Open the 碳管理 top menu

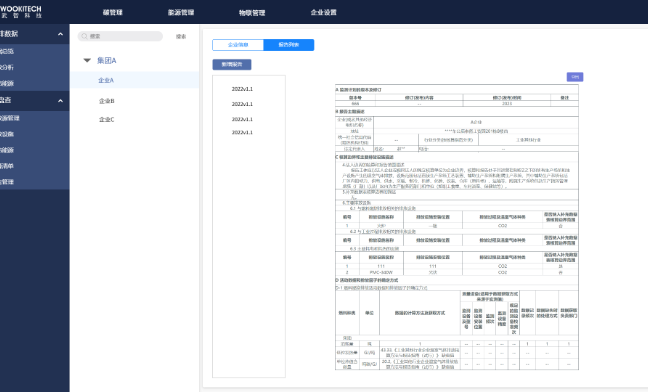pos(112,12)
